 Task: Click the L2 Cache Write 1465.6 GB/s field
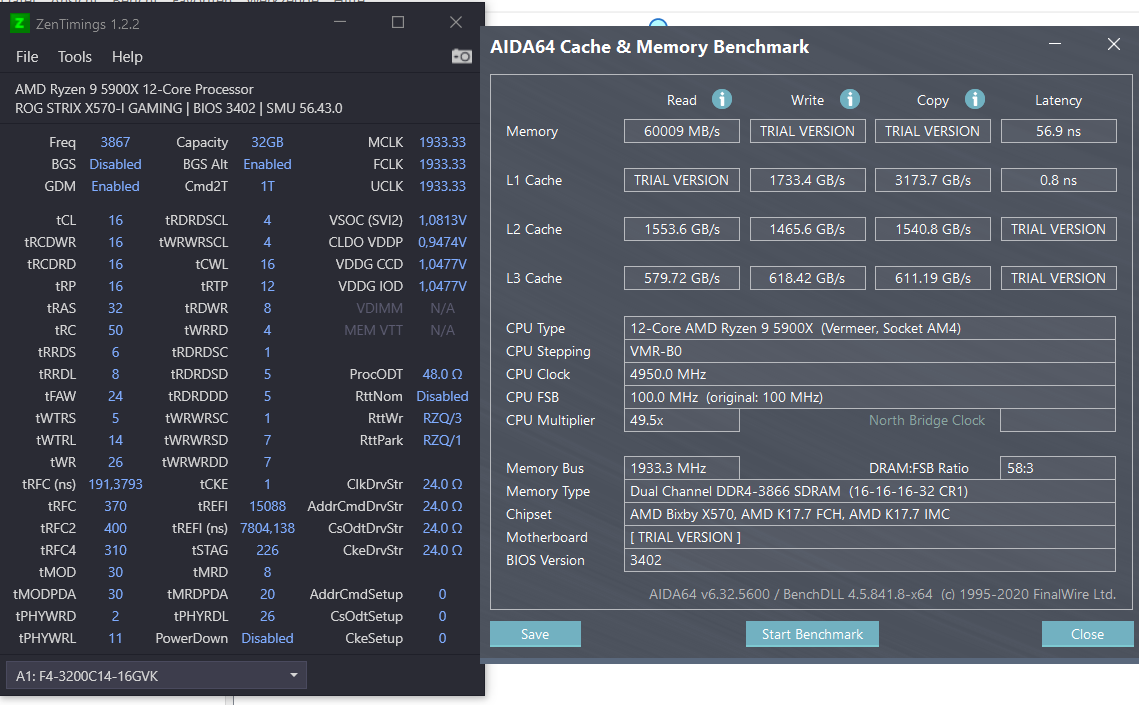807,229
